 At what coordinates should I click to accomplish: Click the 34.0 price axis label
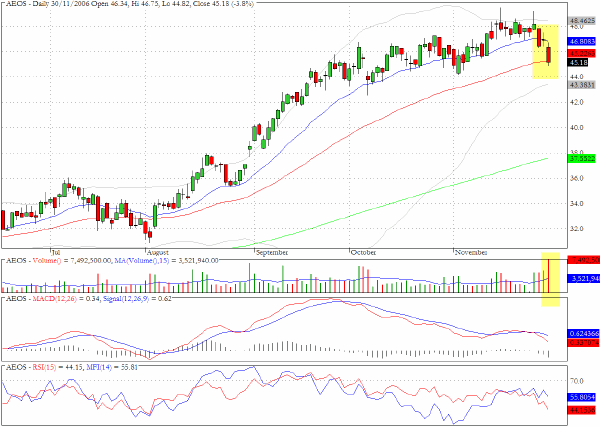576,204
